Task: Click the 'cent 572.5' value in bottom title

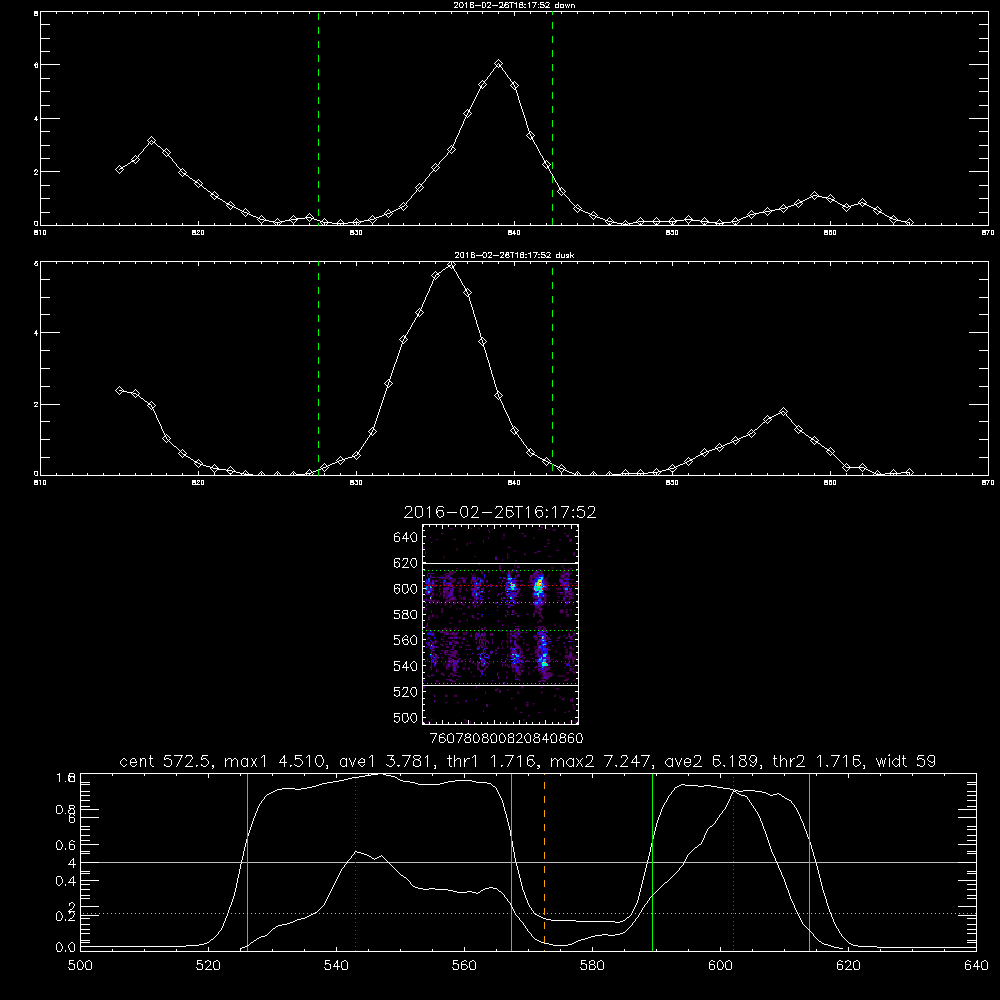Action: point(165,761)
